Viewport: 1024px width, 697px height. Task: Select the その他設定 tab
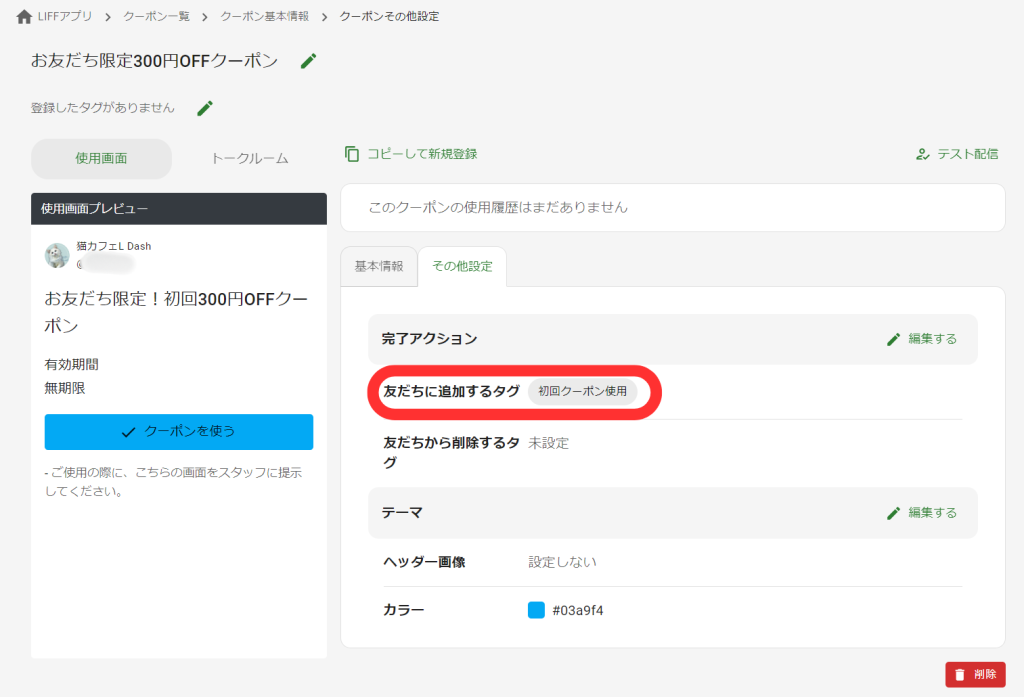[462, 266]
